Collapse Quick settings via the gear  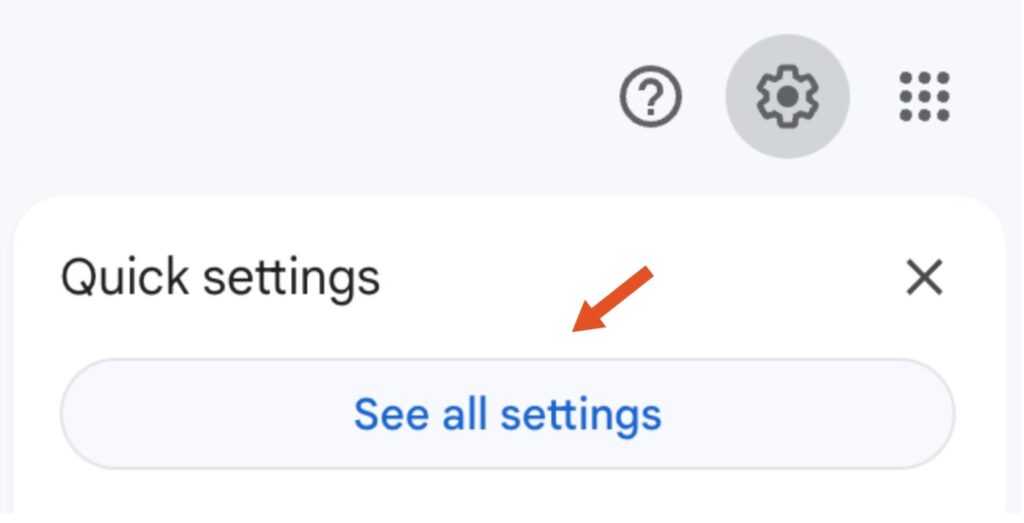(787, 97)
